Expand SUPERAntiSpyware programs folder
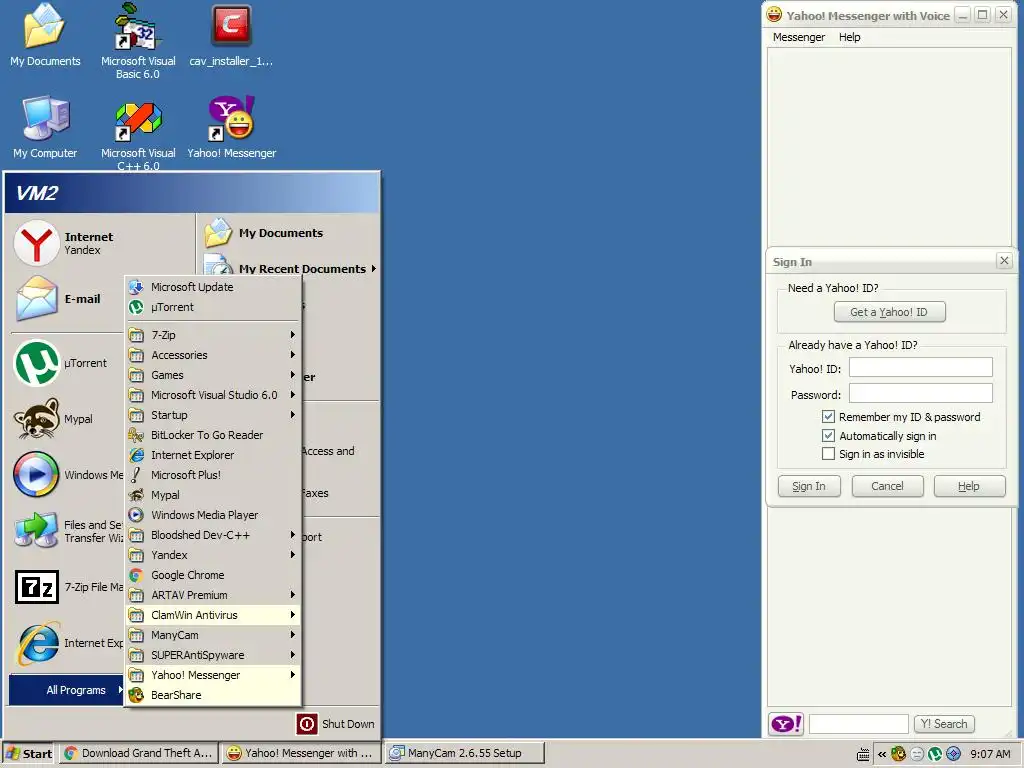Screen dimensions: 1024x768 (213, 655)
